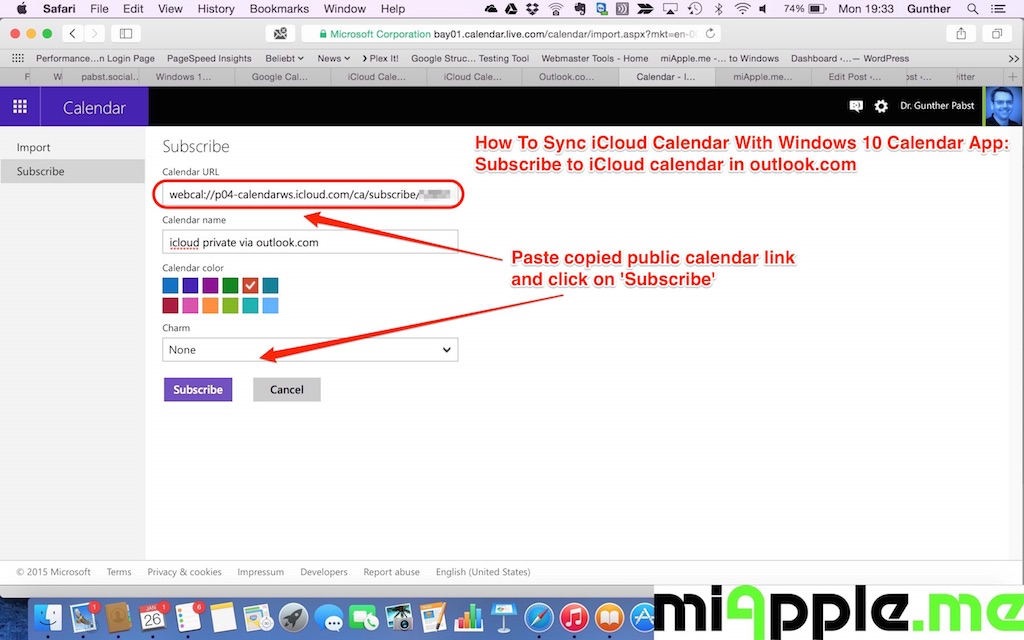The image size is (1024, 640).
Task: Select Import in the left sidebar
Action: (34, 147)
